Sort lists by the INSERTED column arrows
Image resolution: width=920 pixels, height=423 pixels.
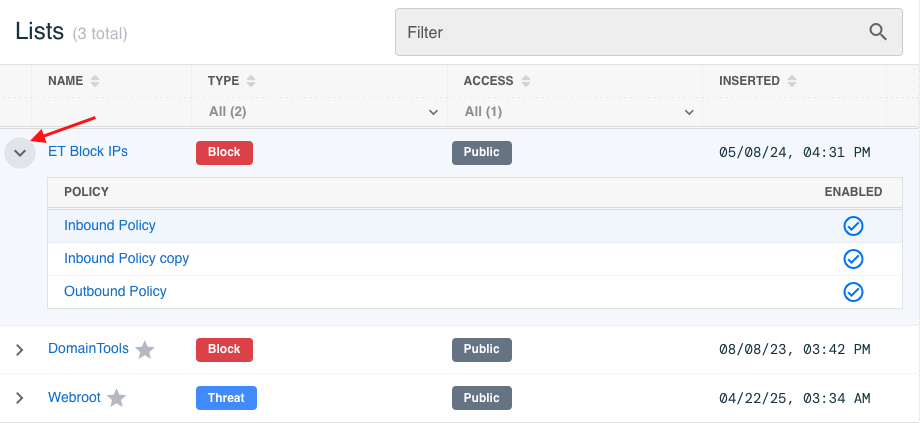click(x=794, y=81)
